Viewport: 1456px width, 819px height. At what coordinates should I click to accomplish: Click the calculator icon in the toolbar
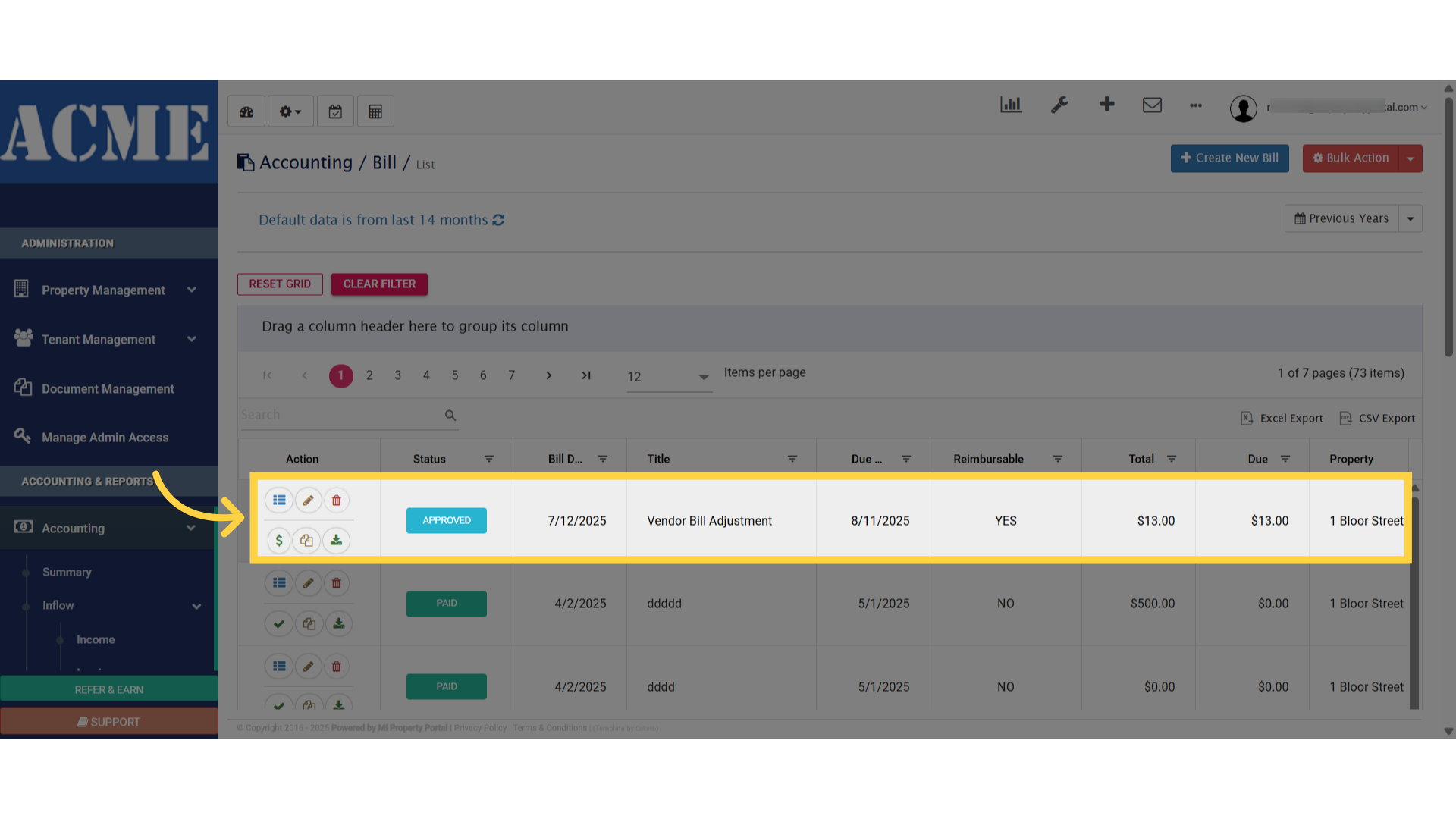click(x=375, y=112)
